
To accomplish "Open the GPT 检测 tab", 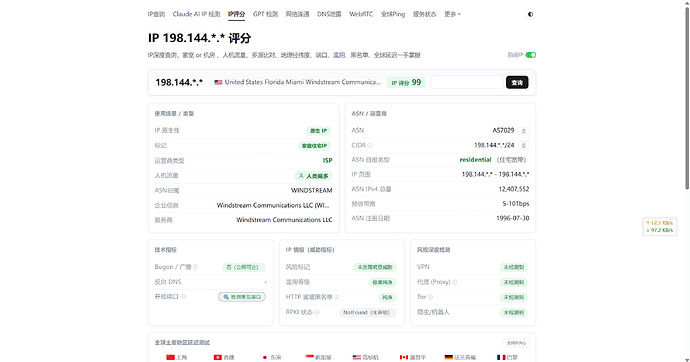I will point(265,14).
